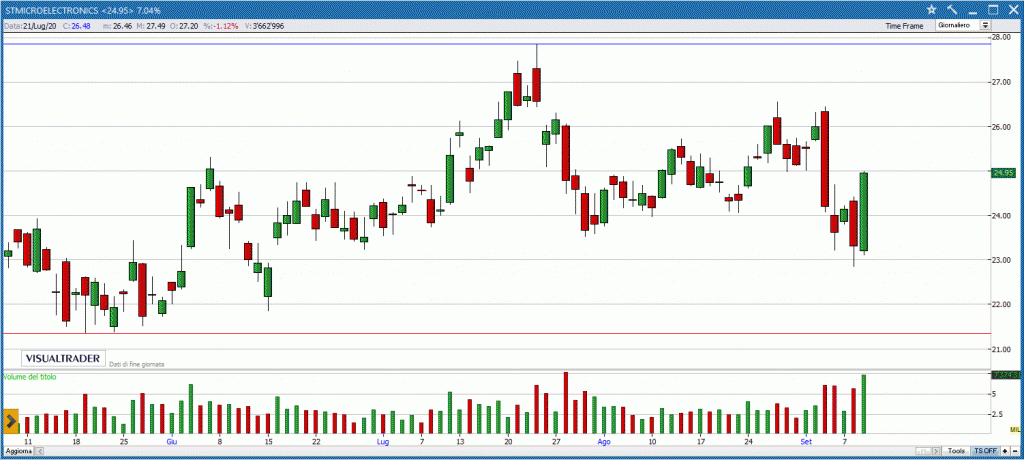
Task: Click the Time Frame dropdown arrow button
Action: tap(985, 25)
